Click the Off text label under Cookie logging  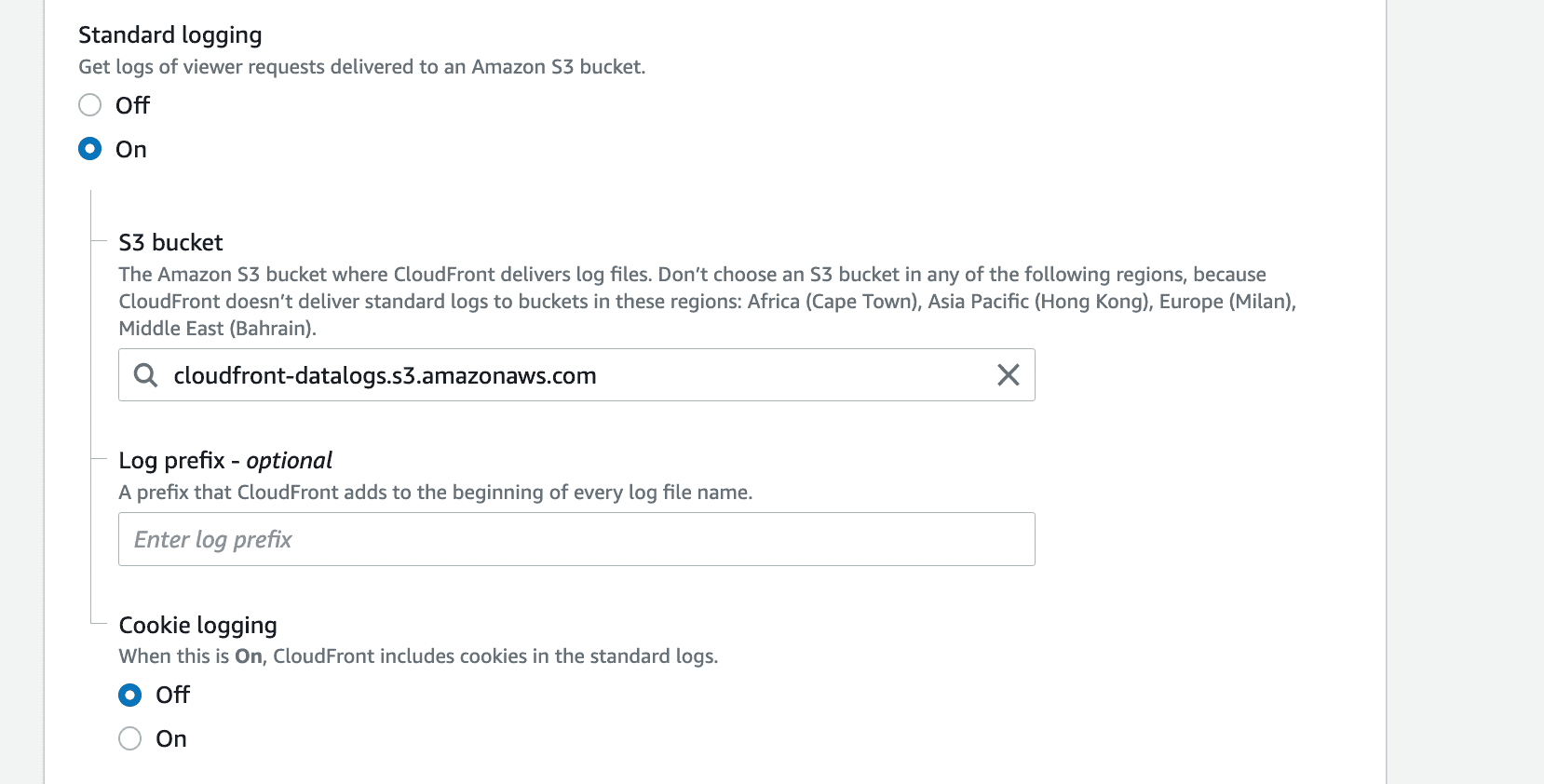coord(173,695)
